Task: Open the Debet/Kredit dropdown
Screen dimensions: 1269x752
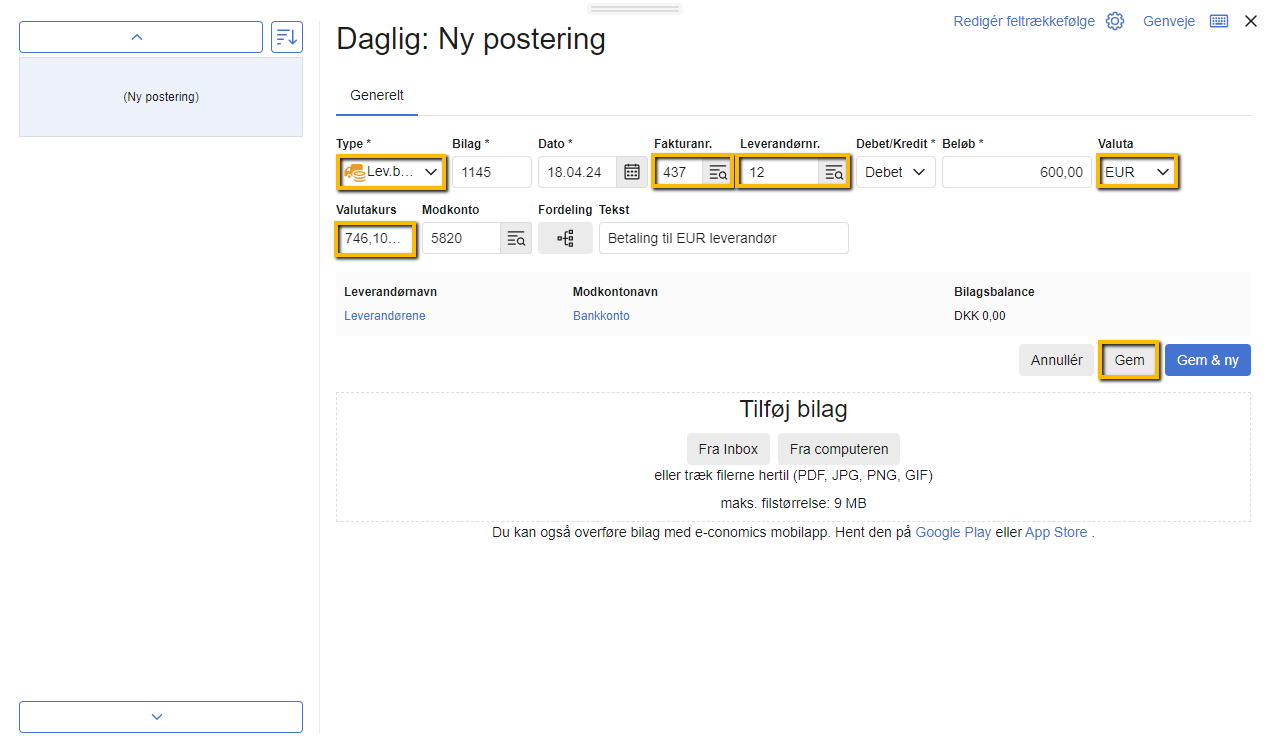Action: coord(895,172)
